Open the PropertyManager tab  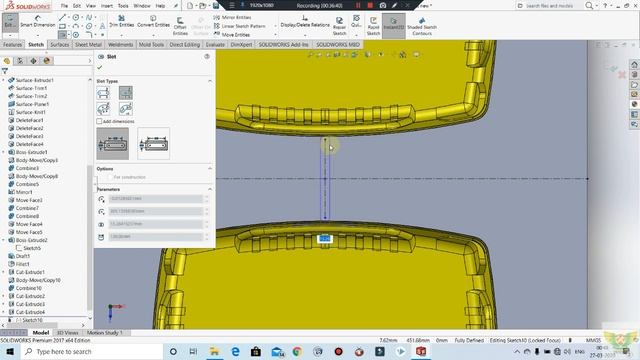point(20,61)
